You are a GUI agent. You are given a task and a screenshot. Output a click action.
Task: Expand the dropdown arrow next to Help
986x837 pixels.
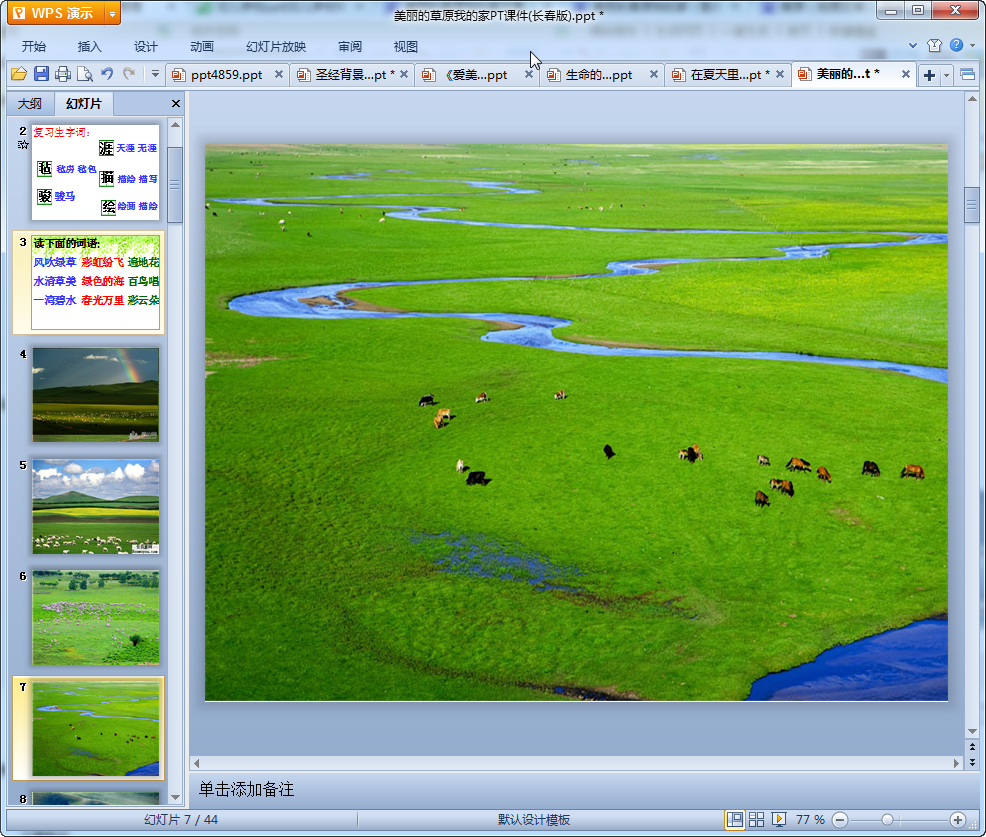click(x=973, y=45)
